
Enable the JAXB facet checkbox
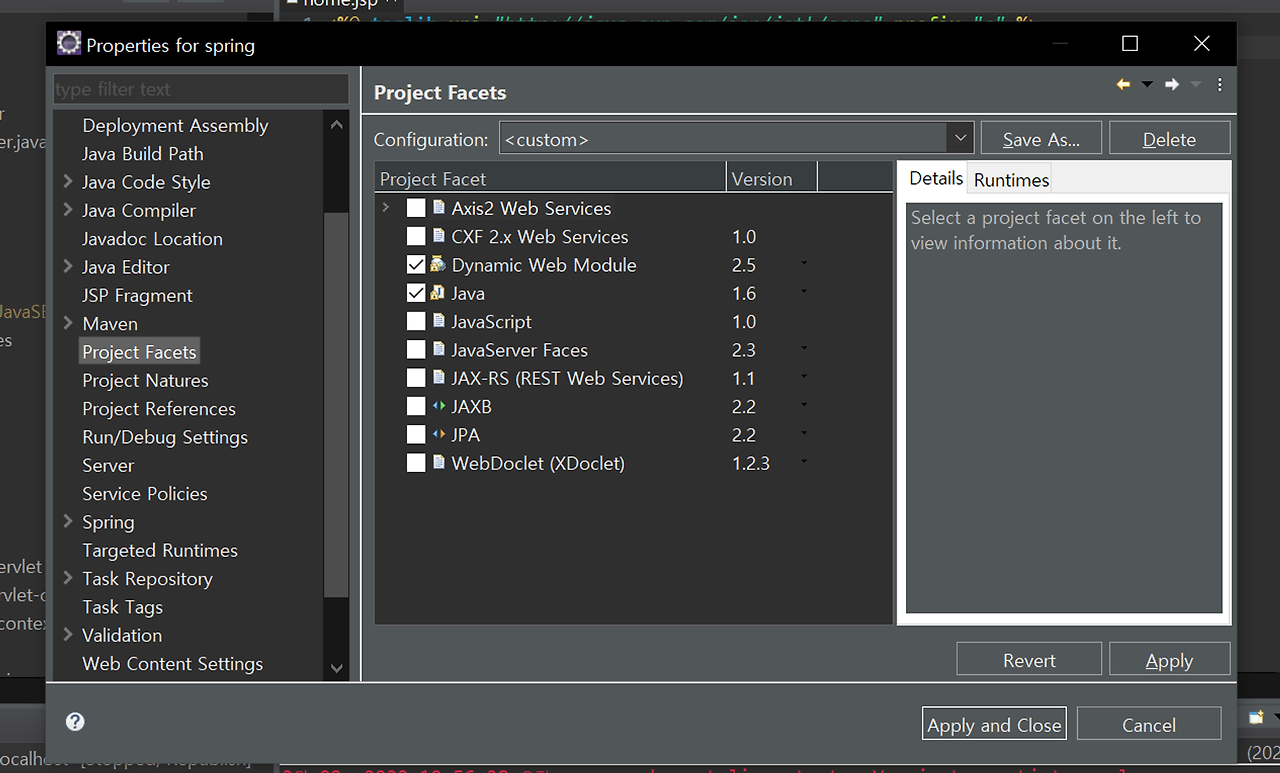point(416,407)
